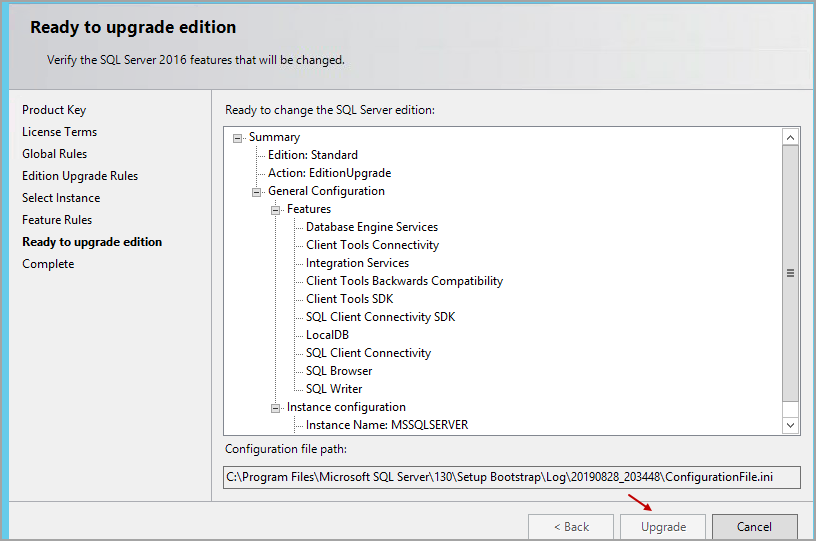Select SQL Client Connectivity SDK item
The width and height of the screenshot is (816, 541).
coord(380,317)
